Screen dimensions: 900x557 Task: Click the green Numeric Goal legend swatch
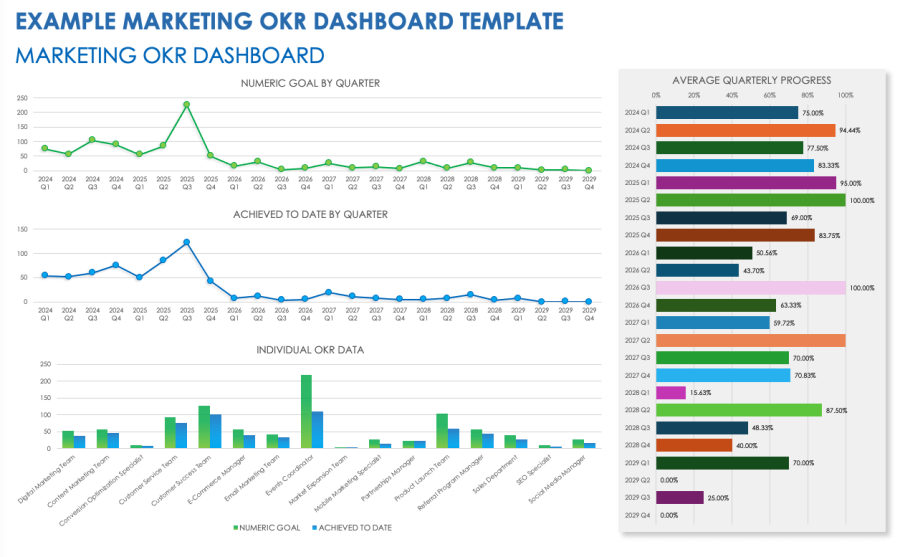(x=236, y=526)
